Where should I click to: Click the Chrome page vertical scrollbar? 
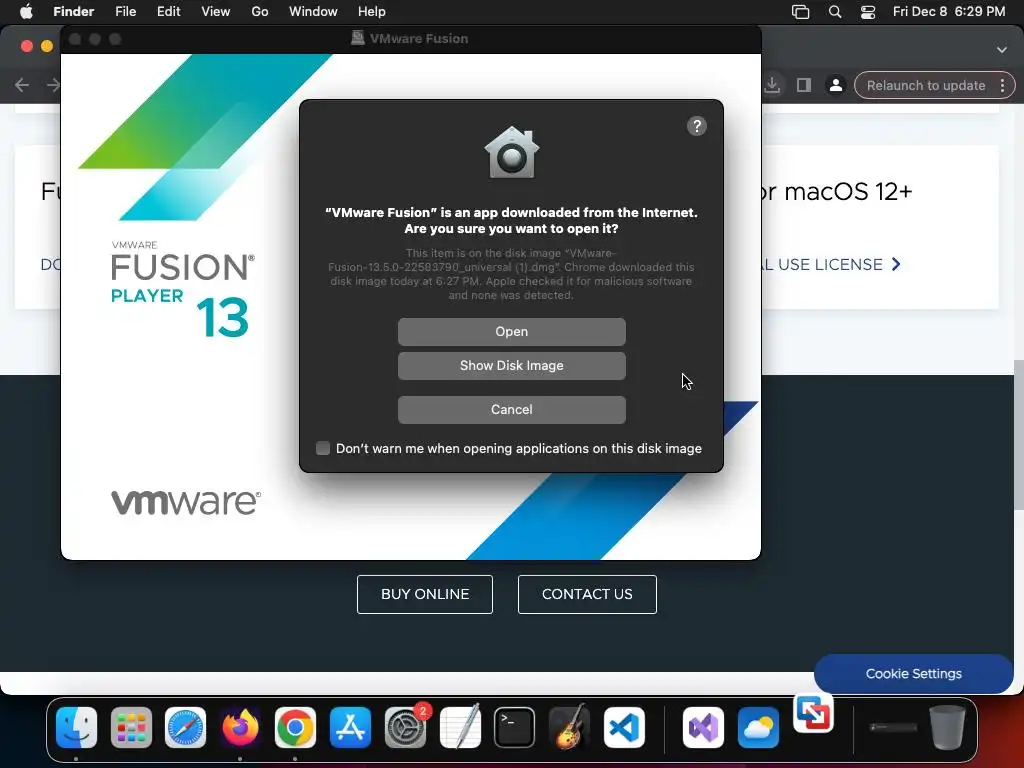[1019, 436]
